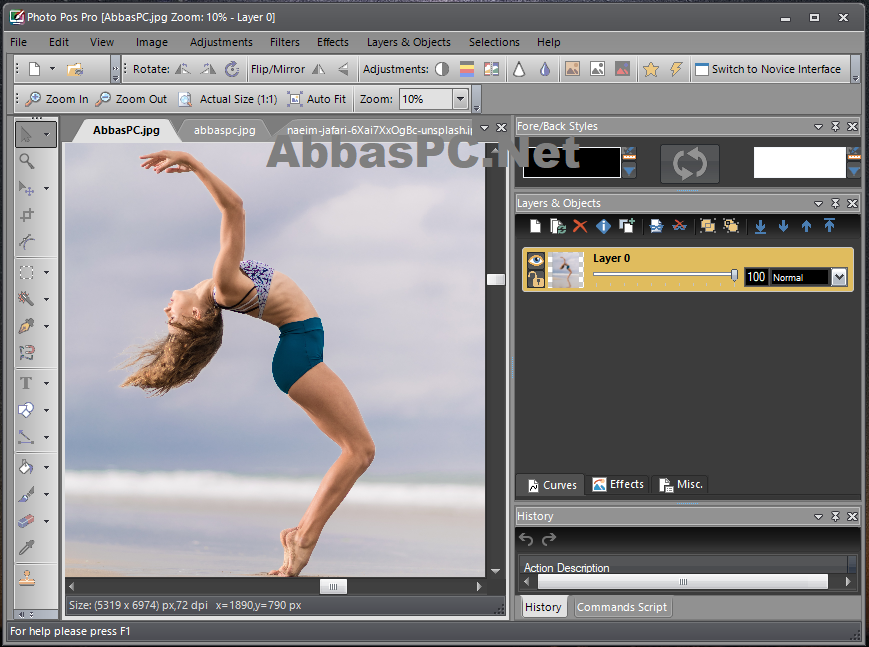Move layer to top with top arrow

(829, 226)
